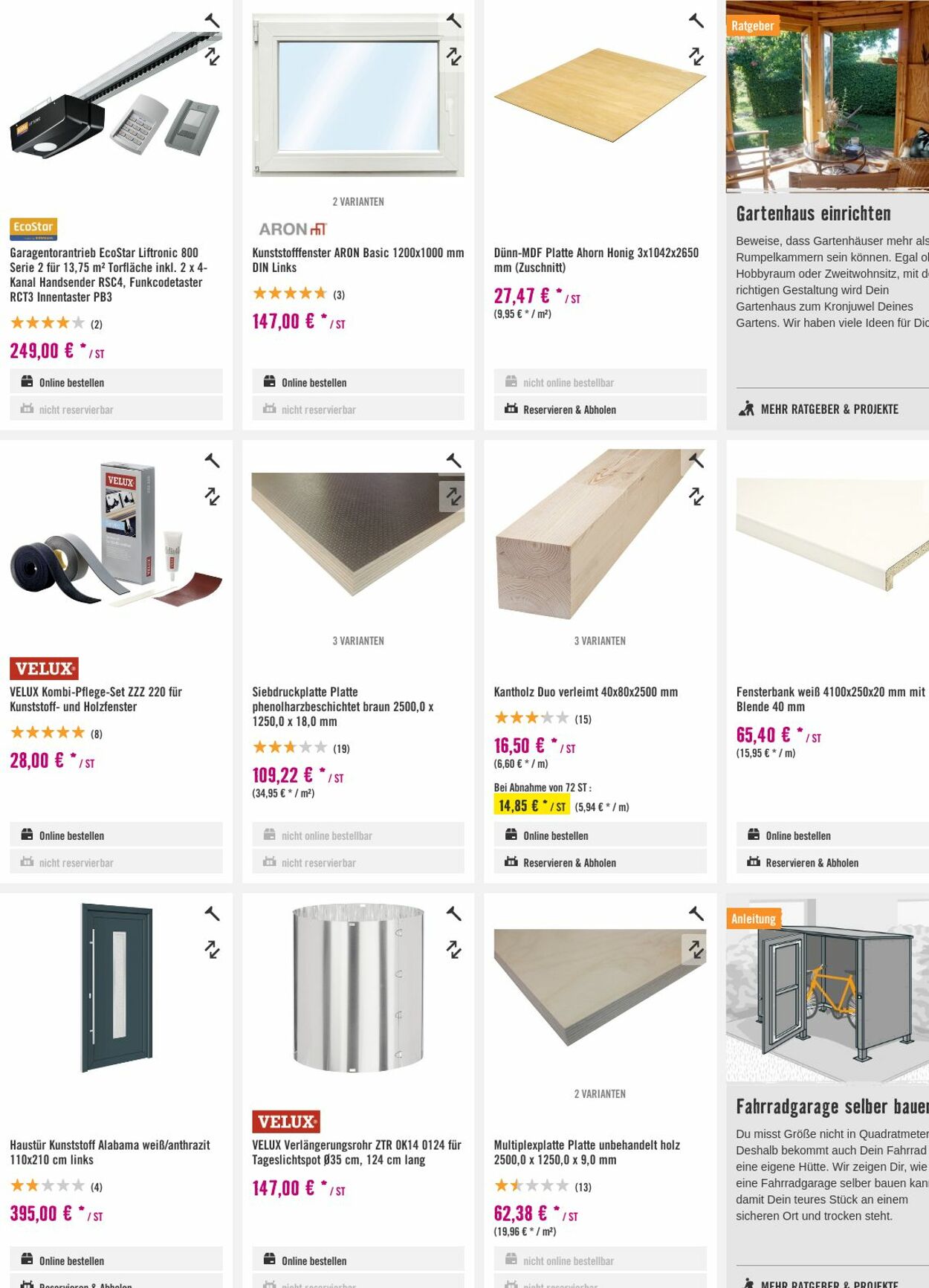Show the 3 VARIANTEN of the Kantholz Duo
Screen dimensions: 929x1288
601,639
